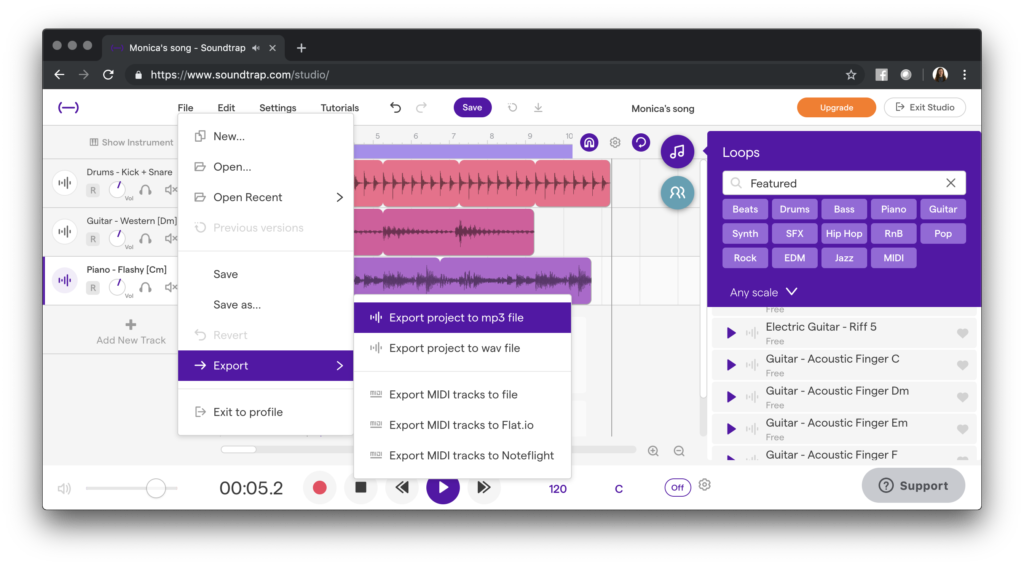Click the Featured loops search field
The width and height of the screenshot is (1024, 566).
point(844,183)
